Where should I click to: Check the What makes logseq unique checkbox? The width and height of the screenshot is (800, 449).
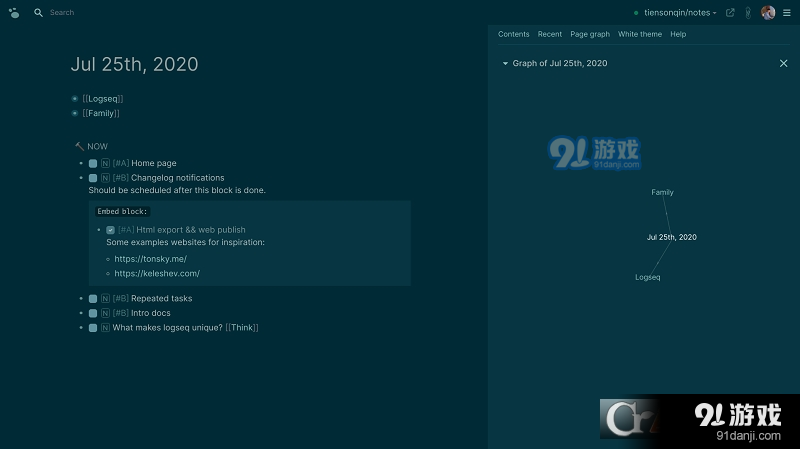point(93,328)
